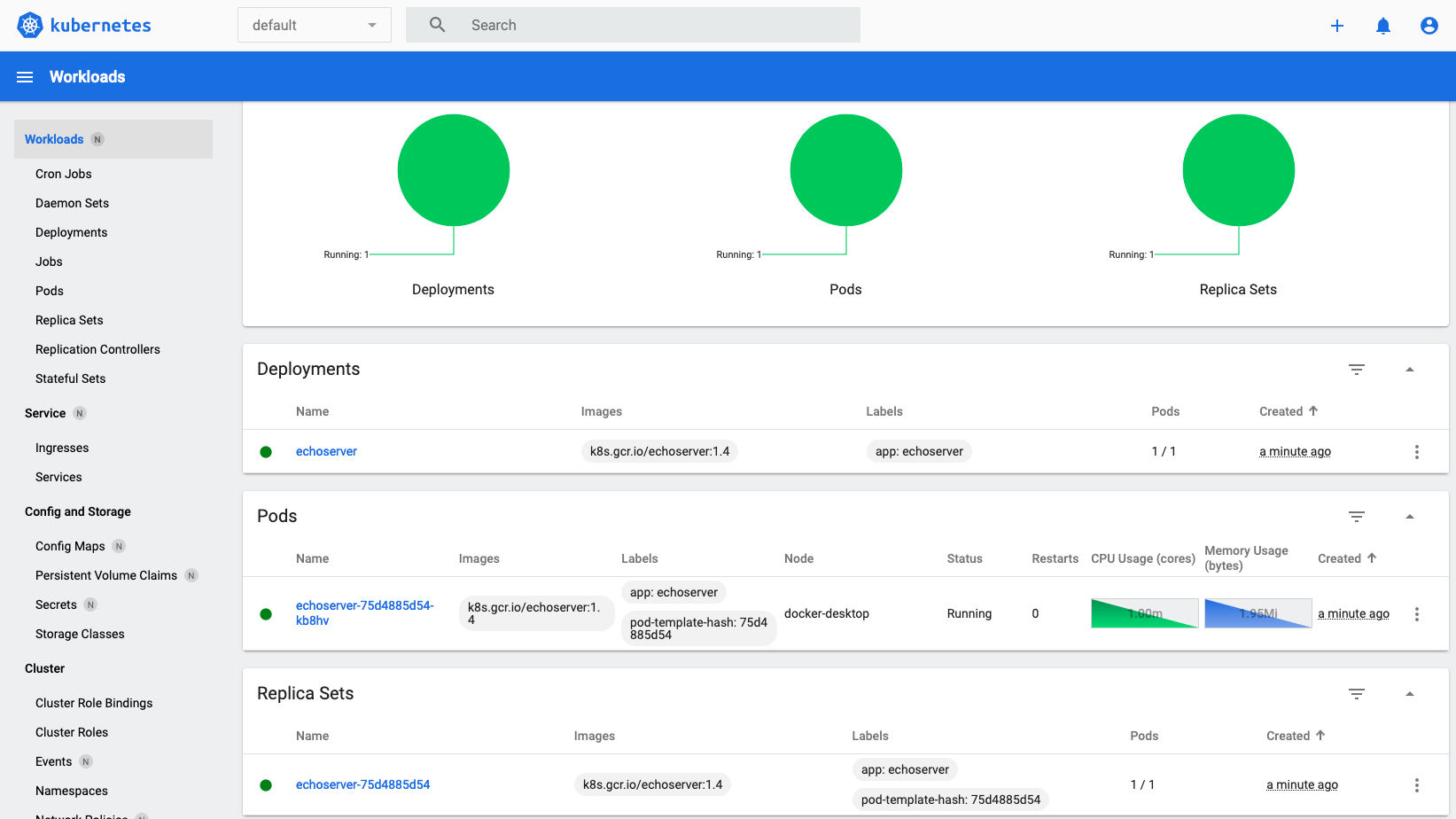Viewport: 1456px width, 819px height.
Task: Click the pod row green status icon
Action: click(x=266, y=614)
